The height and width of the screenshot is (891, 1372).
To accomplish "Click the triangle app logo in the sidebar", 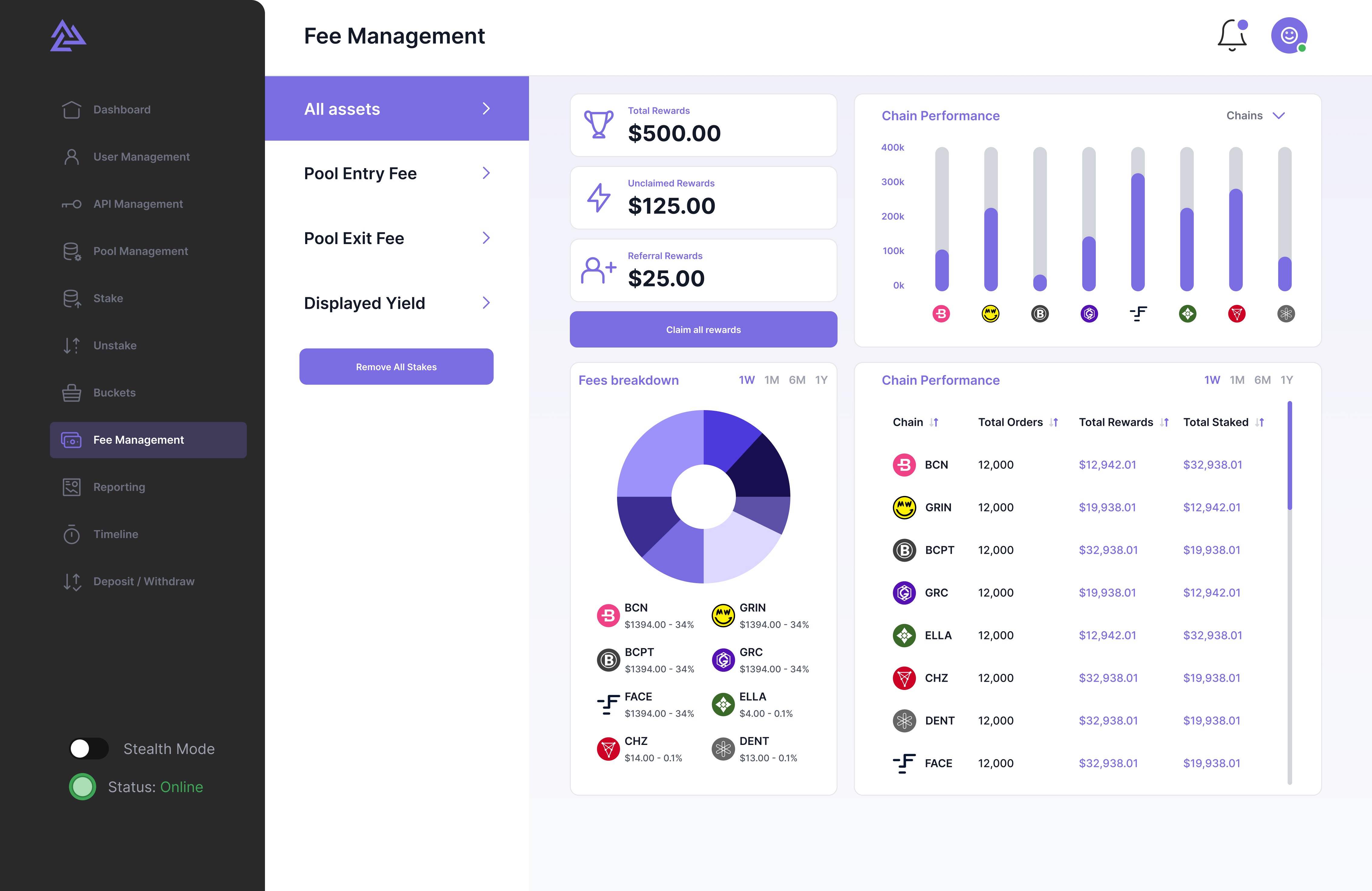I will 68,36.
